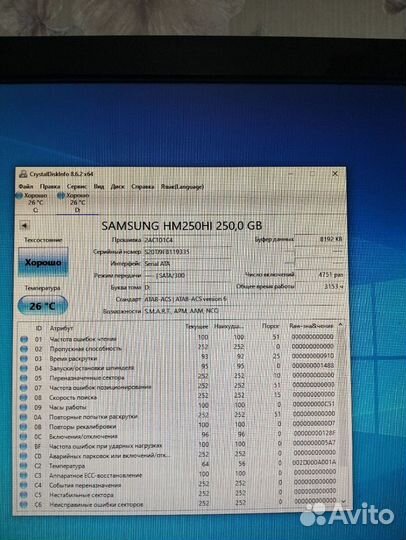The width and height of the screenshot is (406, 540).
Task: Select the Пропускная способность row
Action: click(177, 348)
